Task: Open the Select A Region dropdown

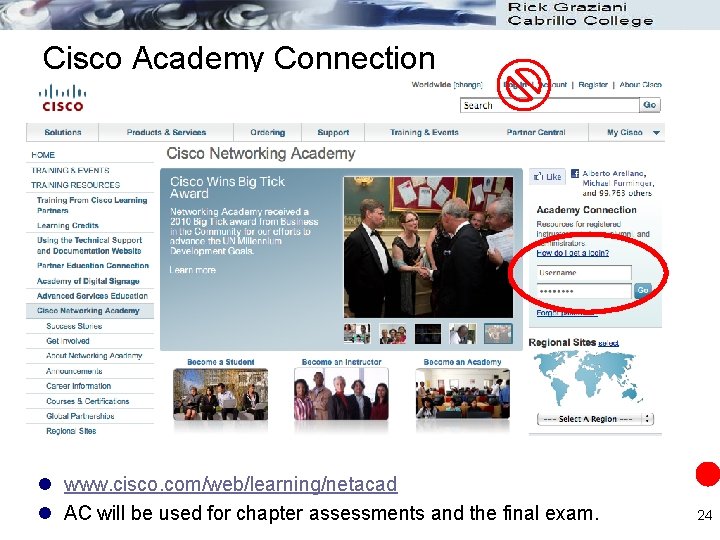Action: (595, 419)
